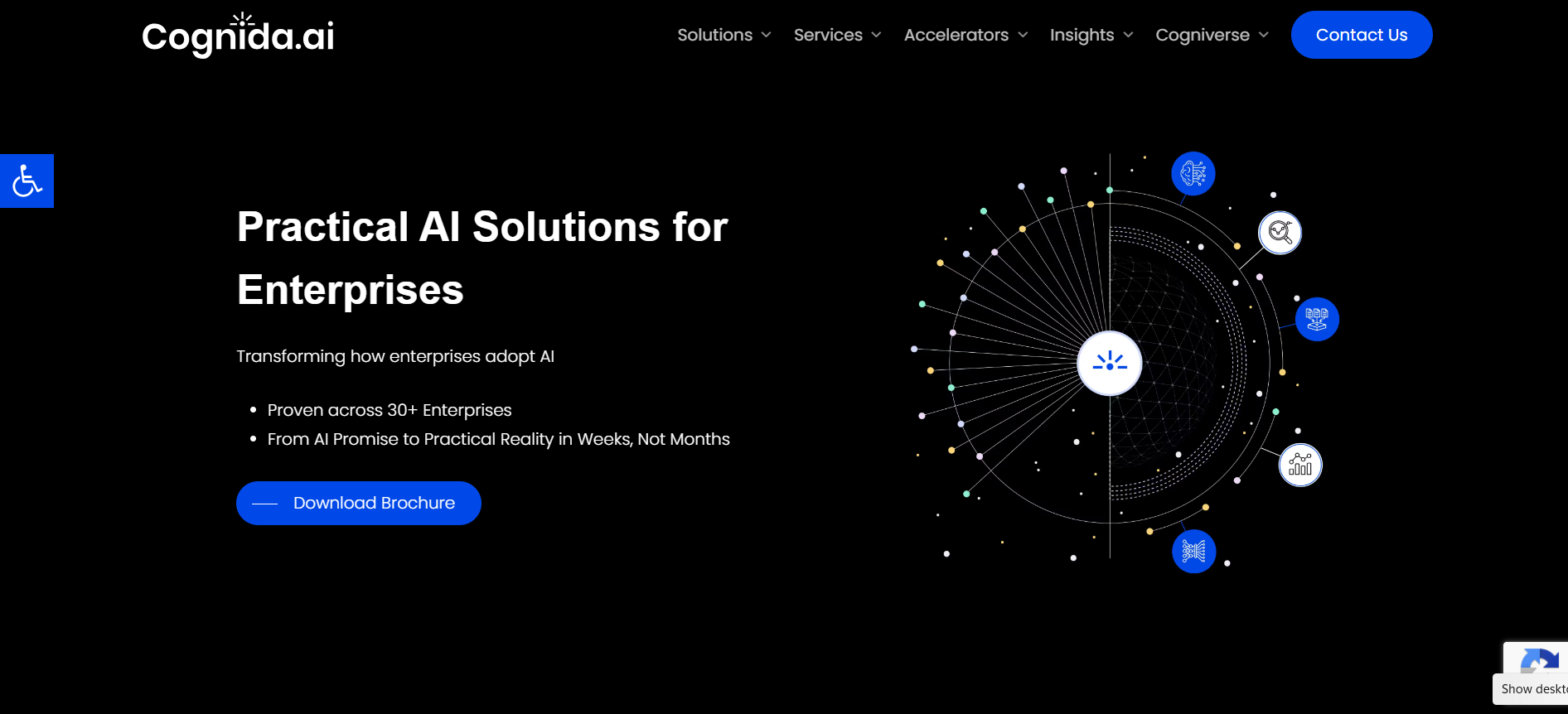Click the reCAPTCHA badge icon

coord(1539,661)
